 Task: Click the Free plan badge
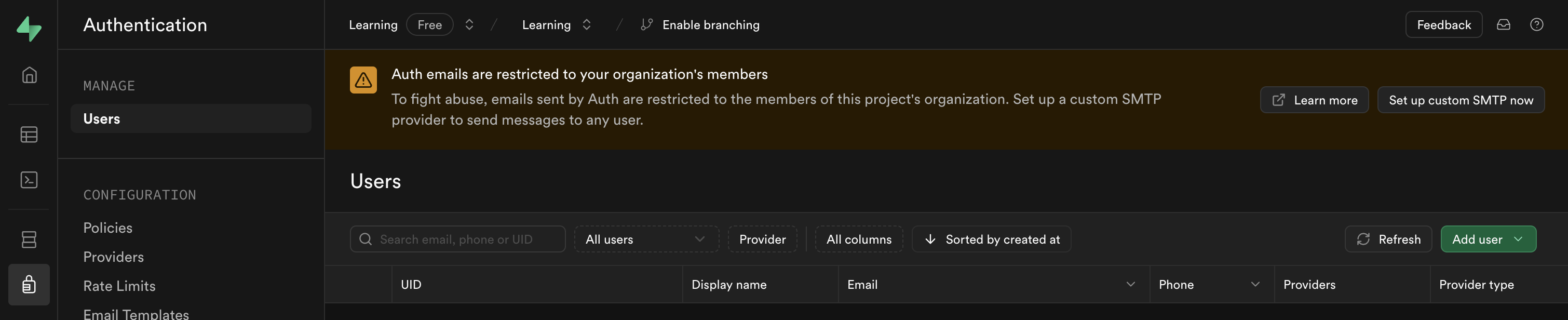430,24
